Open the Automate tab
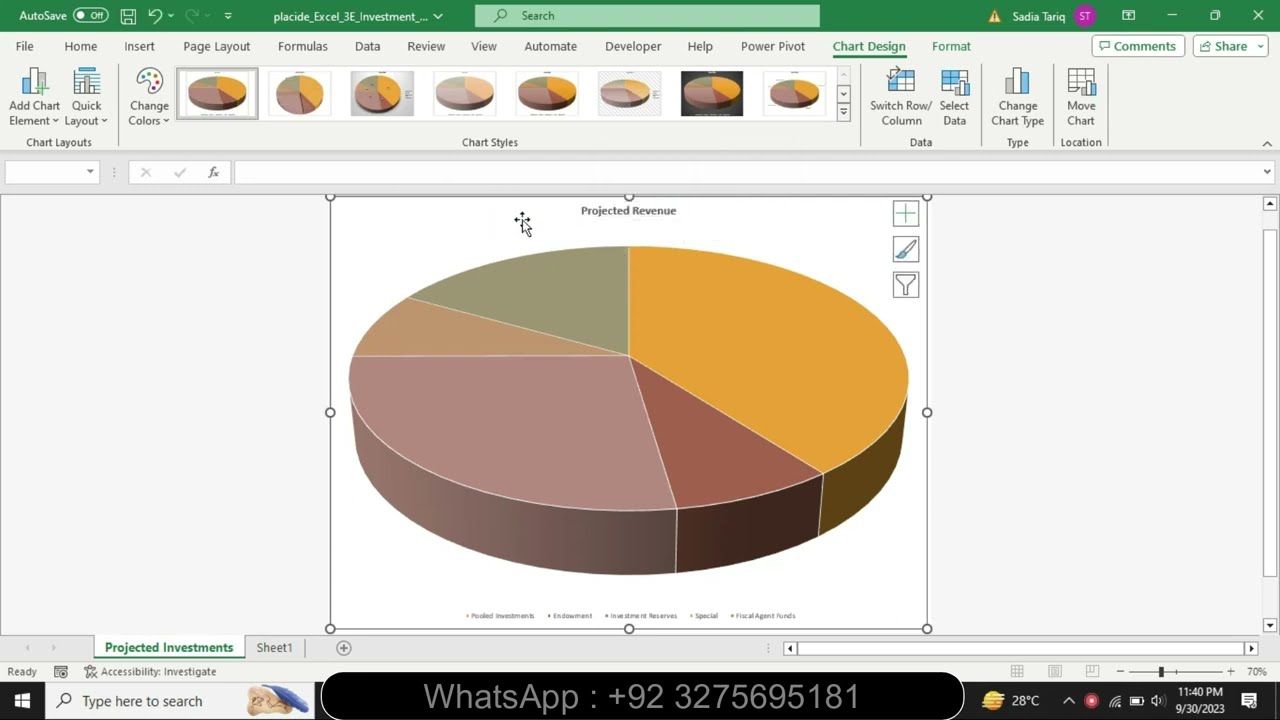Viewport: 1280px width, 720px height. pos(550,46)
